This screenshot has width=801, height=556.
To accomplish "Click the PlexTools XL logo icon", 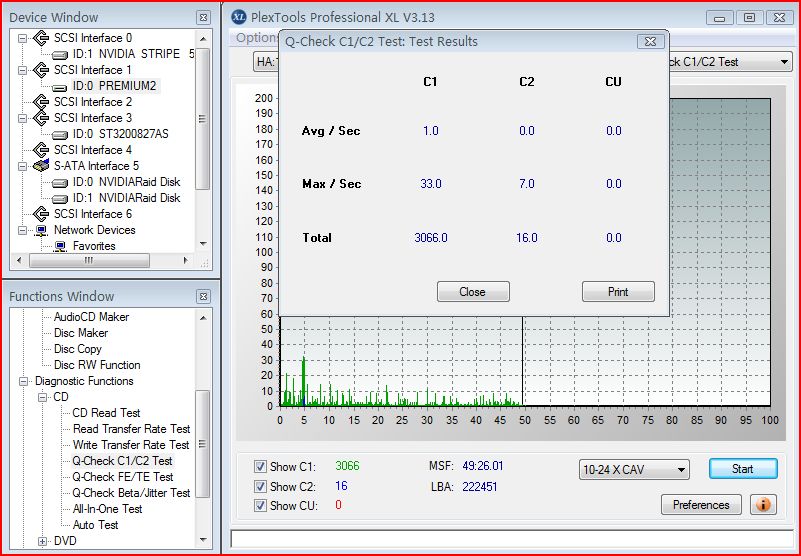I will point(239,17).
